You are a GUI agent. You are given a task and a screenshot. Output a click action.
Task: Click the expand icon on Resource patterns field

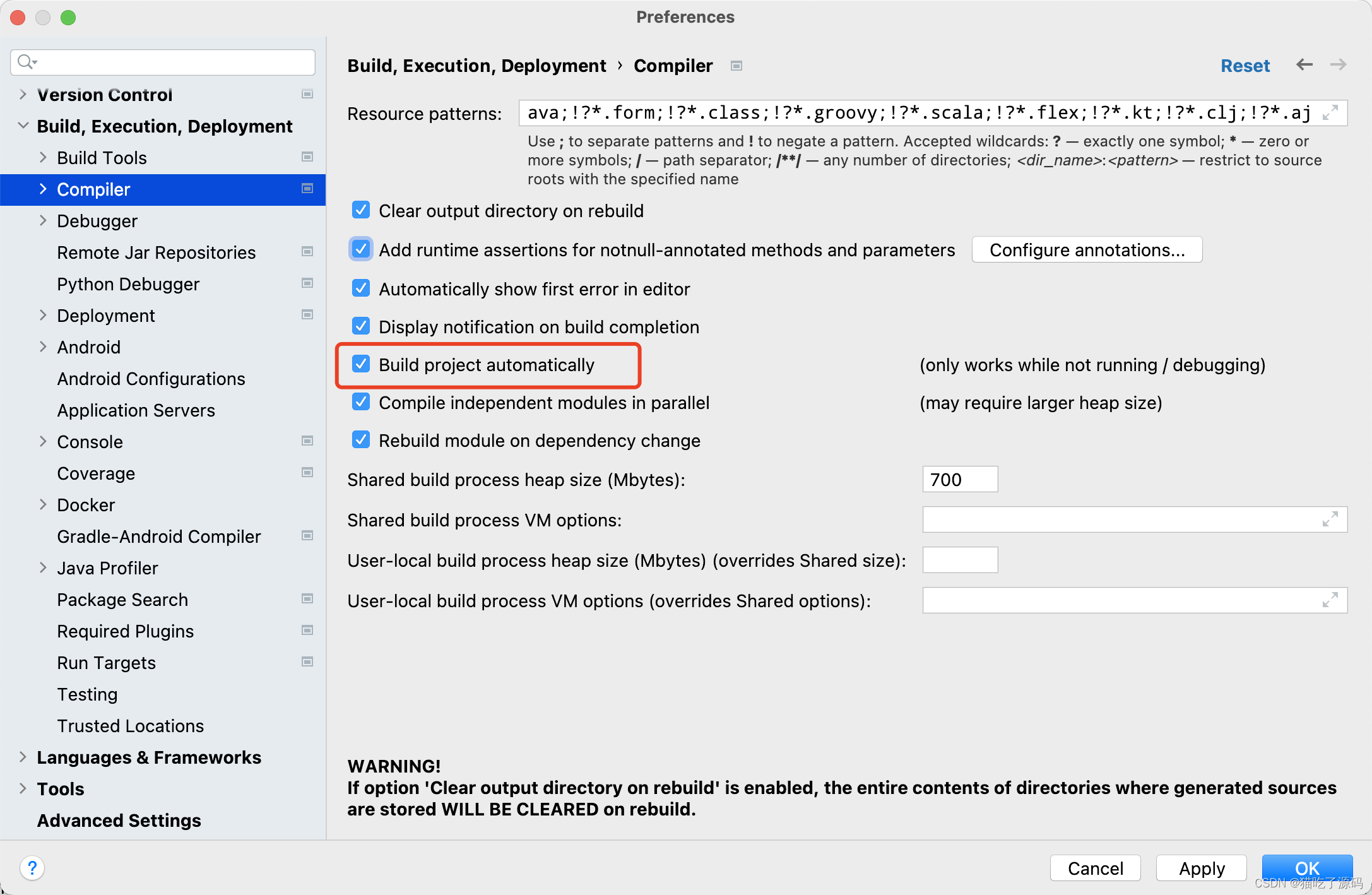click(x=1331, y=112)
